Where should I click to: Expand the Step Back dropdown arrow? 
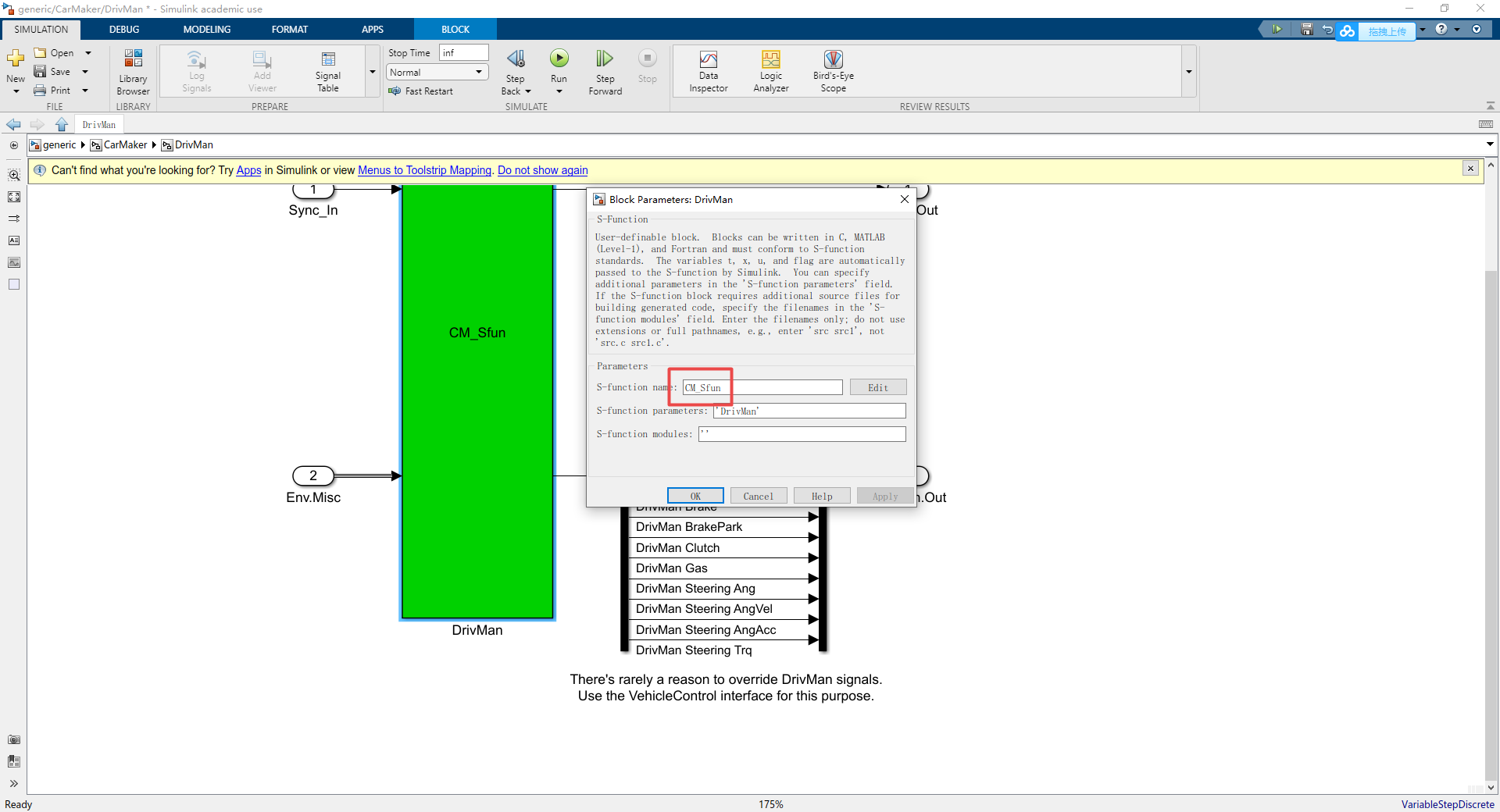528,91
